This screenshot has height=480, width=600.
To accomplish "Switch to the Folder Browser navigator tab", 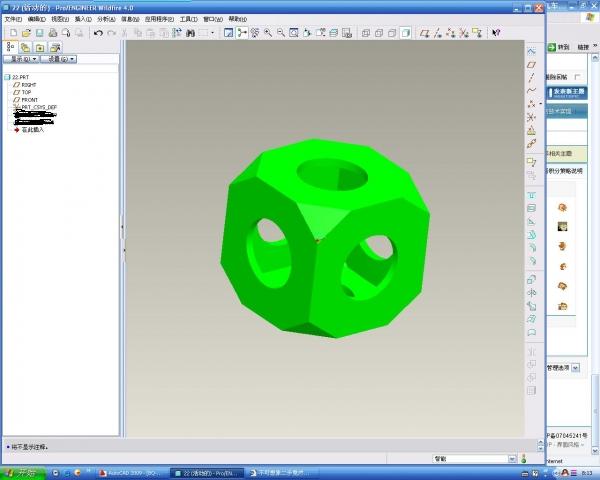I will coord(25,47).
